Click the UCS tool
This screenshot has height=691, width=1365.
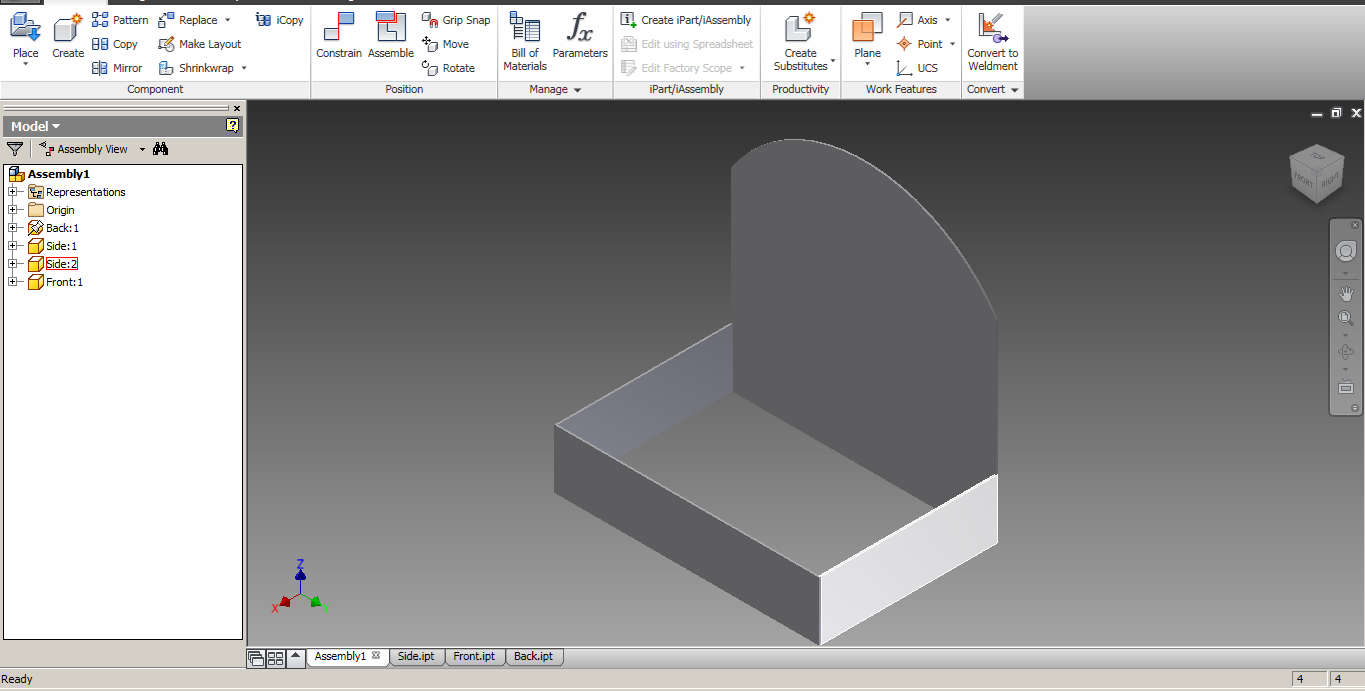click(x=918, y=68)
